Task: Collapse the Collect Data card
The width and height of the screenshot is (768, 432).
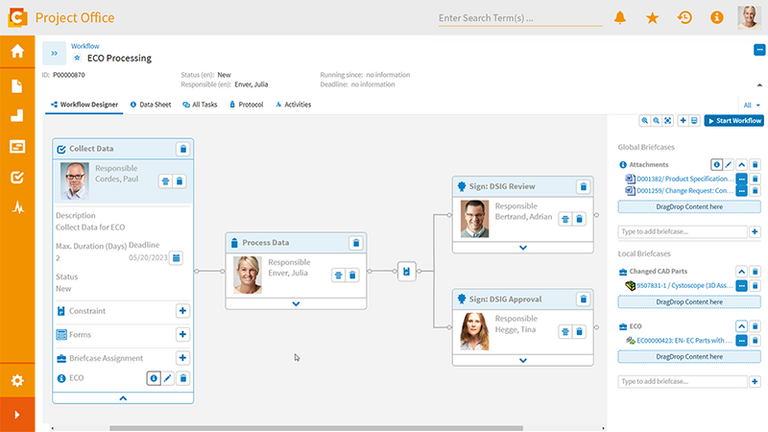Action: coord(123,398)
